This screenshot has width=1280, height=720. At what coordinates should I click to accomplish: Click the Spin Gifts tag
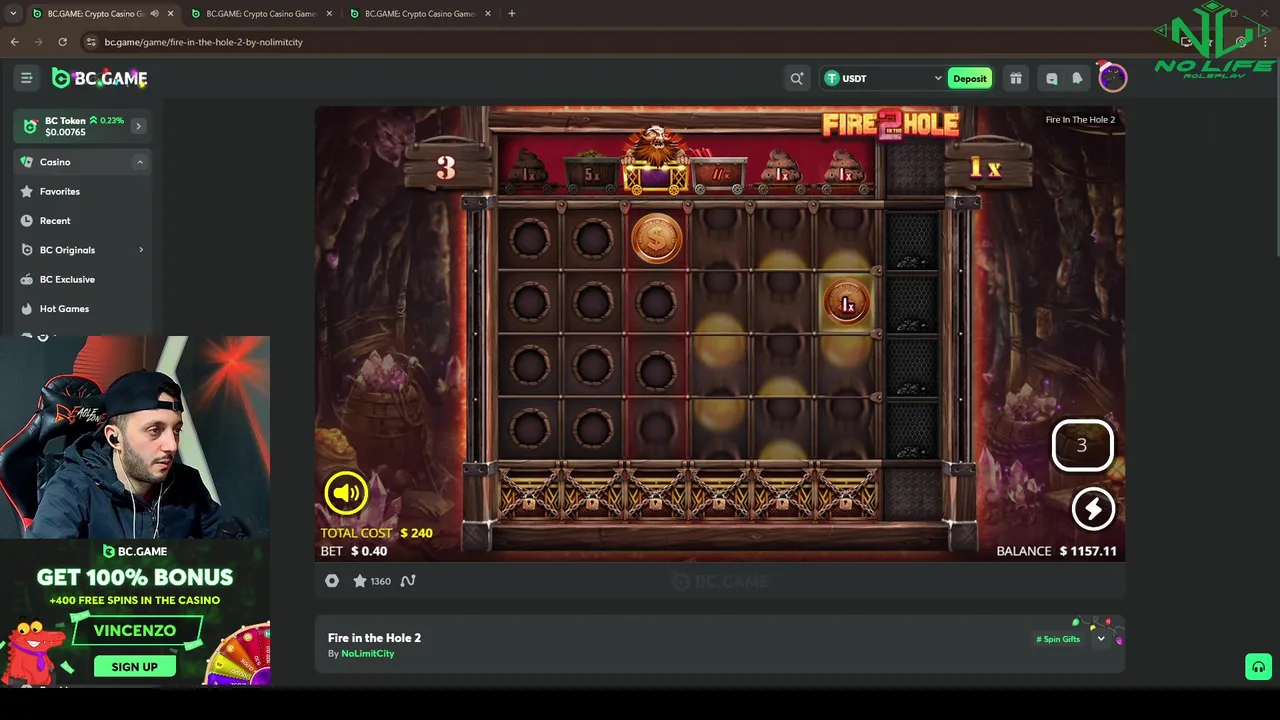1058,639
